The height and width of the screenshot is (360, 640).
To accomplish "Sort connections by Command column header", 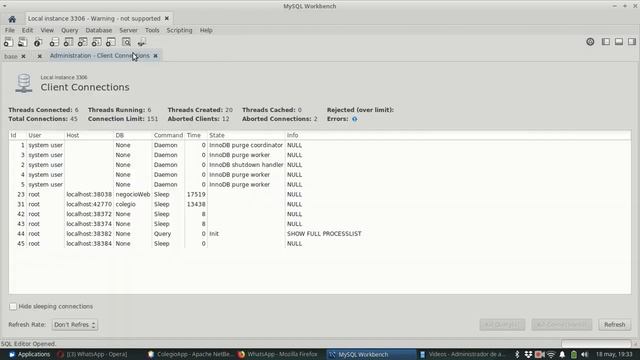I will coord(168,135).
